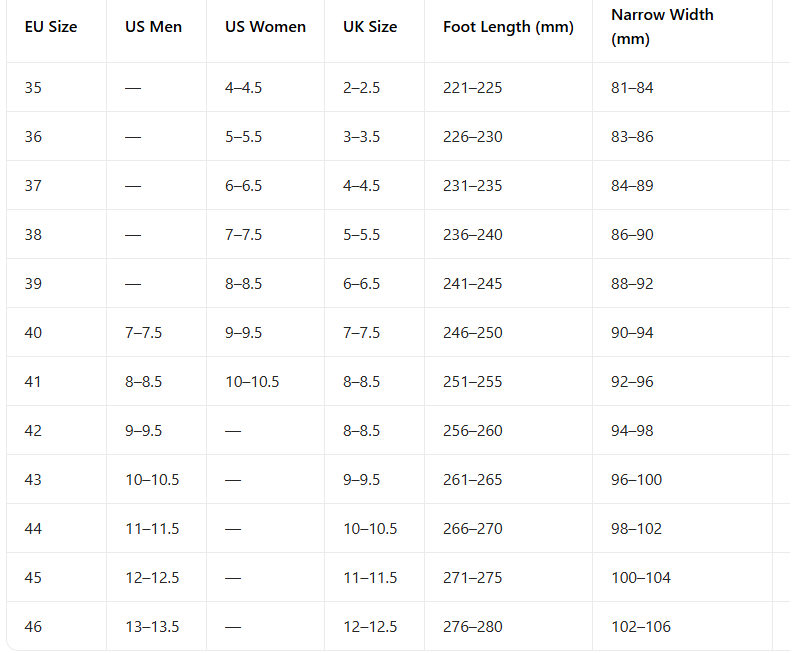The width and height of the screenshot is (793, 653).
Task: Select US Women 4–4.5 cell
Action: pos(244,88)
